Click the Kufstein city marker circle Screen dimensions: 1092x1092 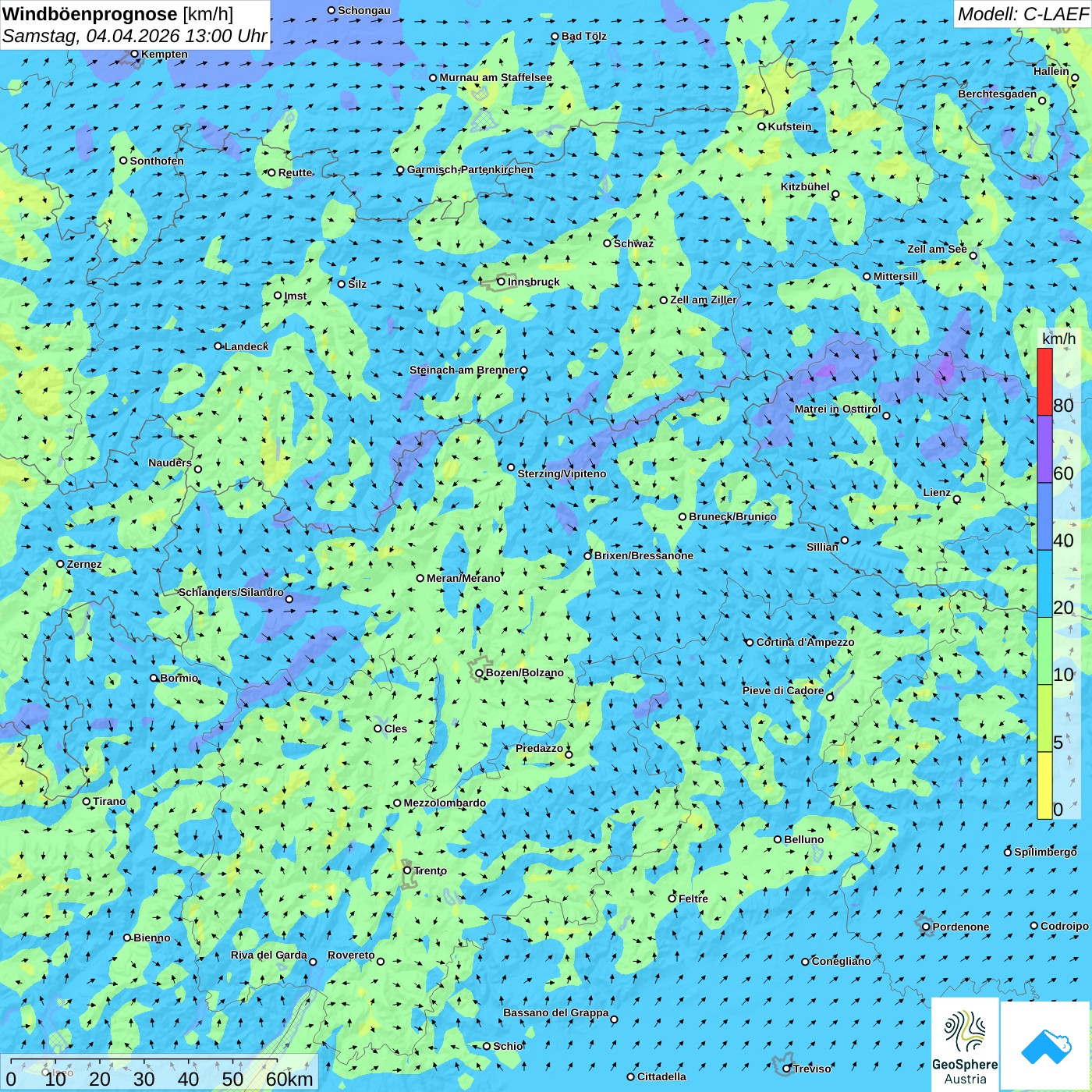pyautogui.click(x=762, y=126)
